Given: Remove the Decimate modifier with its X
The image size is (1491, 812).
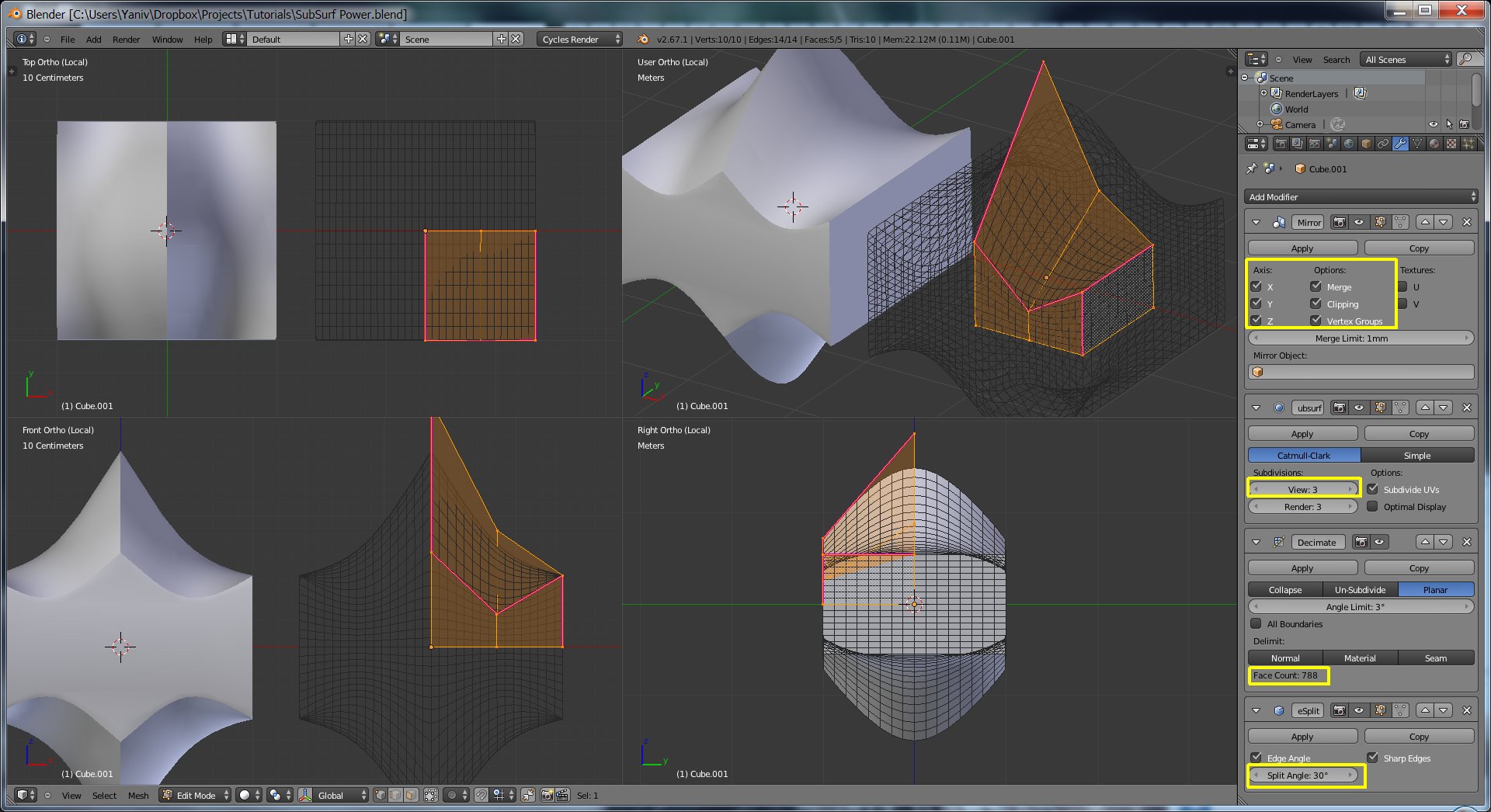Looking at the screenshot, I should 1467,542.
